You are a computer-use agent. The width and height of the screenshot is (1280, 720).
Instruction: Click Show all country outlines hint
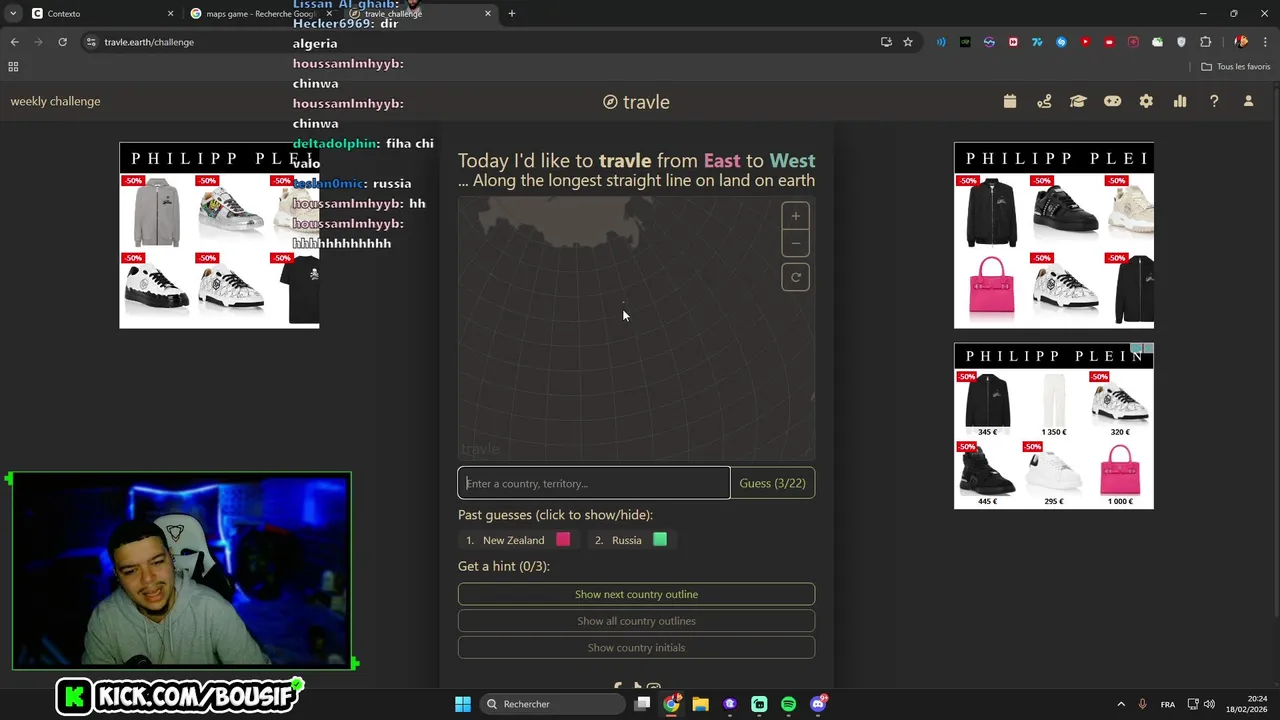(x=636, y=621)
